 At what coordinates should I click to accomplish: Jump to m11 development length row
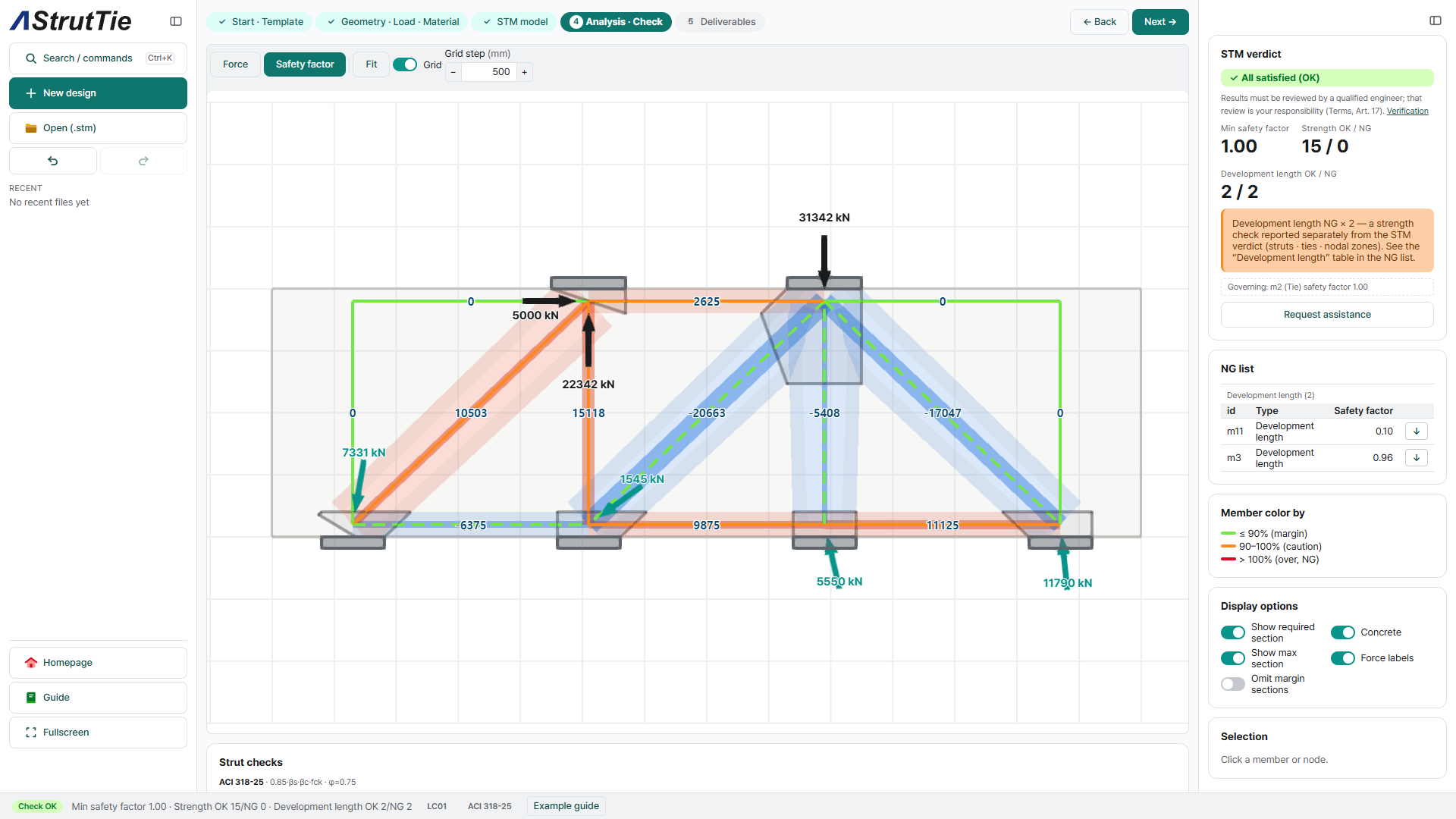coord(1416,431)
